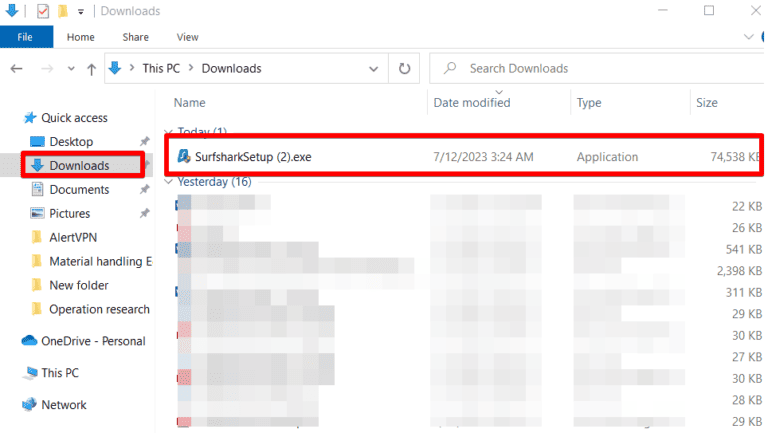Open the Material handling folder
Viewport: 768px width, 433px height.
tap(100, 262)
